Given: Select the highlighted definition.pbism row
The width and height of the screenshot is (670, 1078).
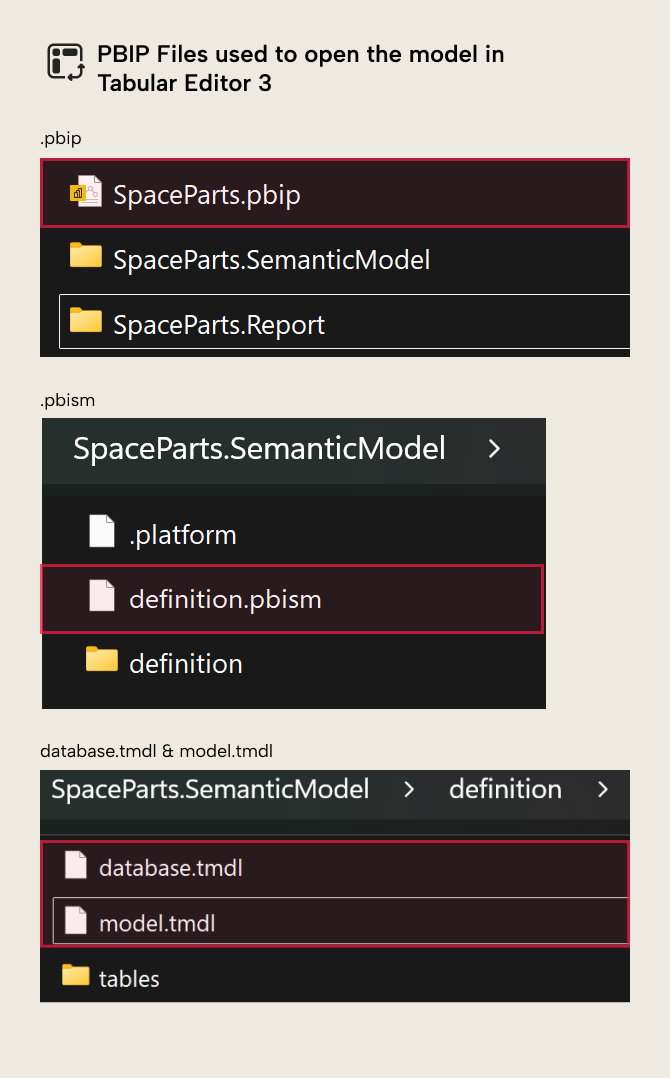Looking at the screenshot, I should [x=292, y=598].
